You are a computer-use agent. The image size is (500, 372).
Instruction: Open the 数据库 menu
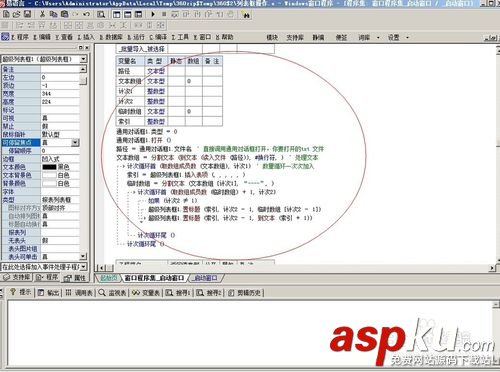click(x=111, y=37)
